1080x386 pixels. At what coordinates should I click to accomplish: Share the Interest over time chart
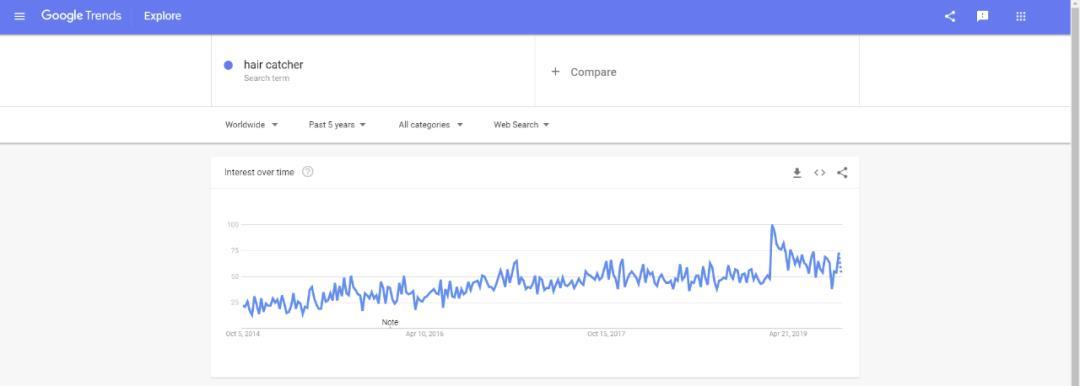click(842, 172)
